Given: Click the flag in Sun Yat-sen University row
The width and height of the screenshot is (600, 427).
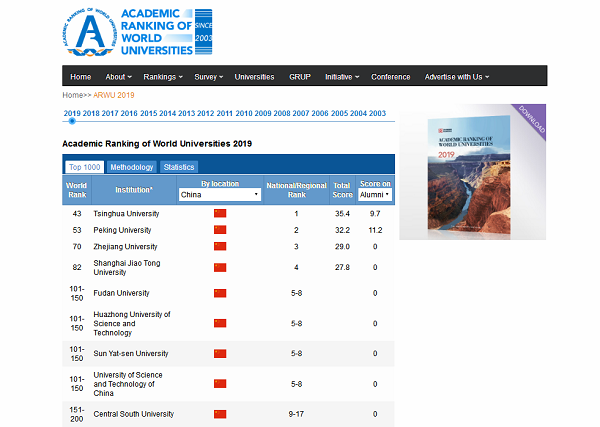Looking at the screenshot, I should tap(220, 353).
